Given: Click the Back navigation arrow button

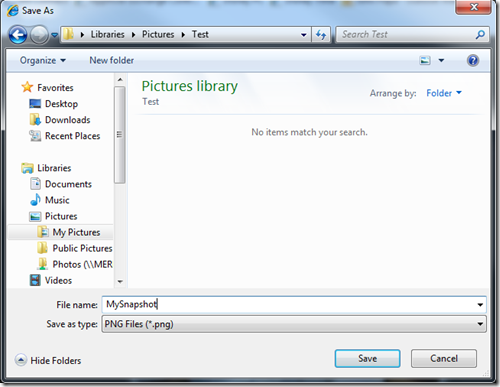Looking at the screenshot, I should [18, 35].
